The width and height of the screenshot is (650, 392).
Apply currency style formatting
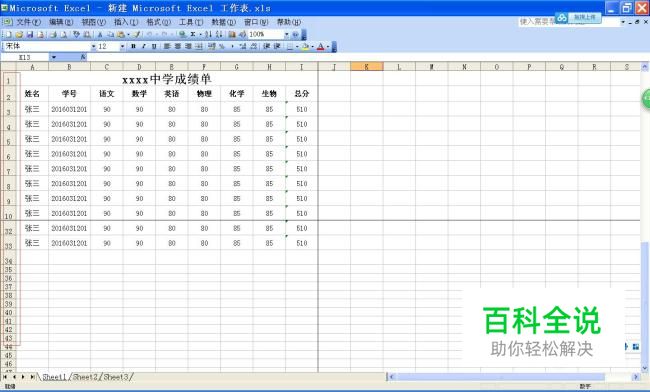[x=212, y=46]
